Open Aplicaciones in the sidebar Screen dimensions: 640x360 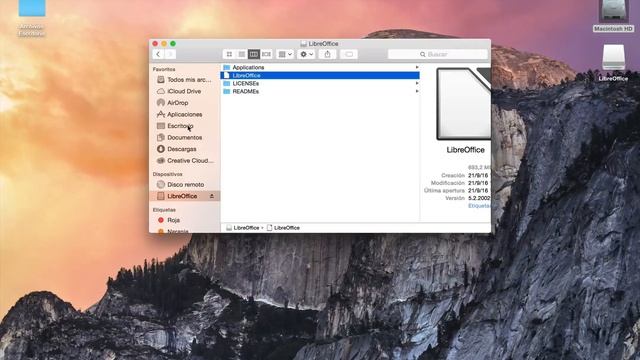184,114
